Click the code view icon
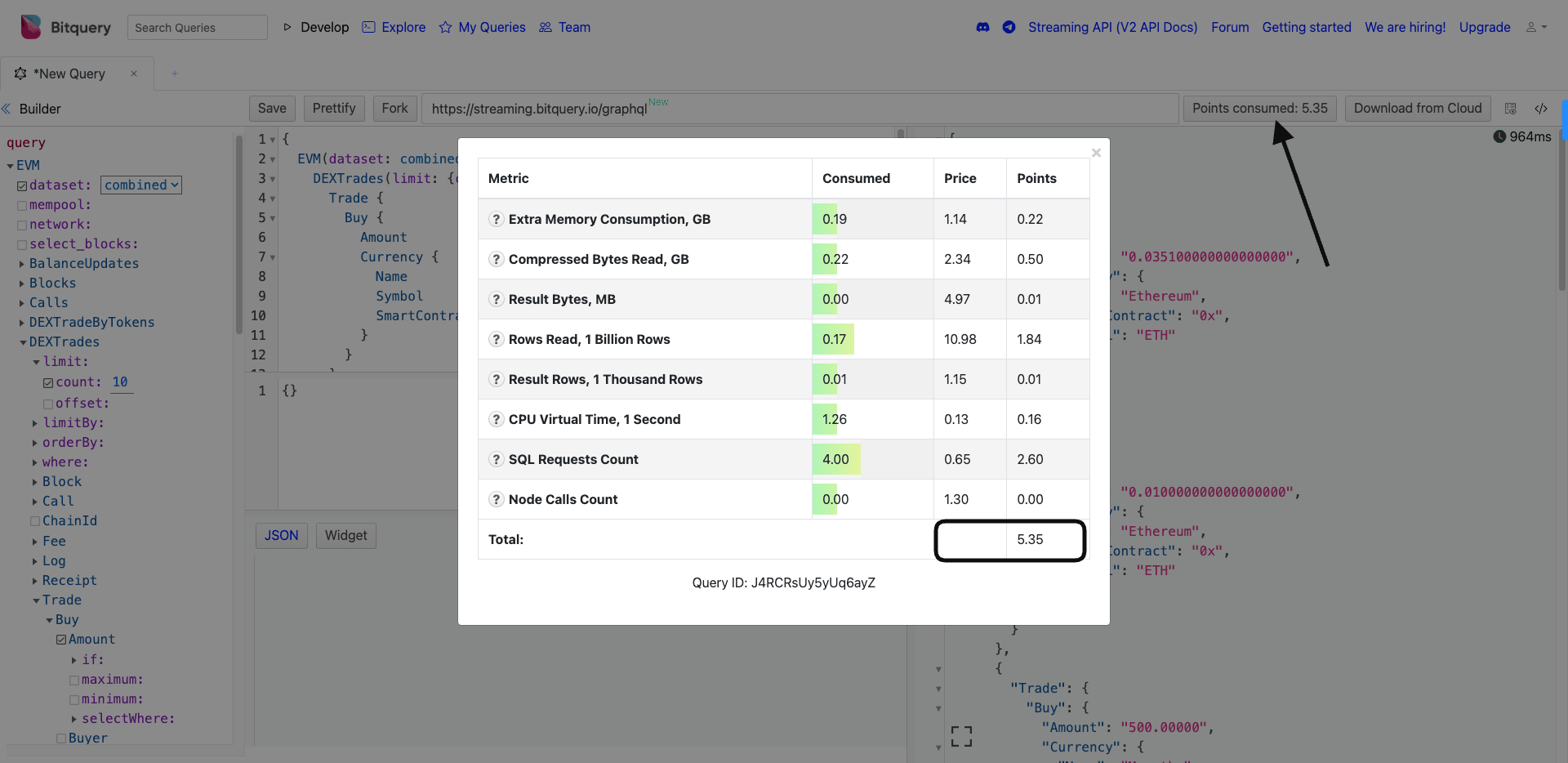 pyautogui.click(x=1541, y=109)
